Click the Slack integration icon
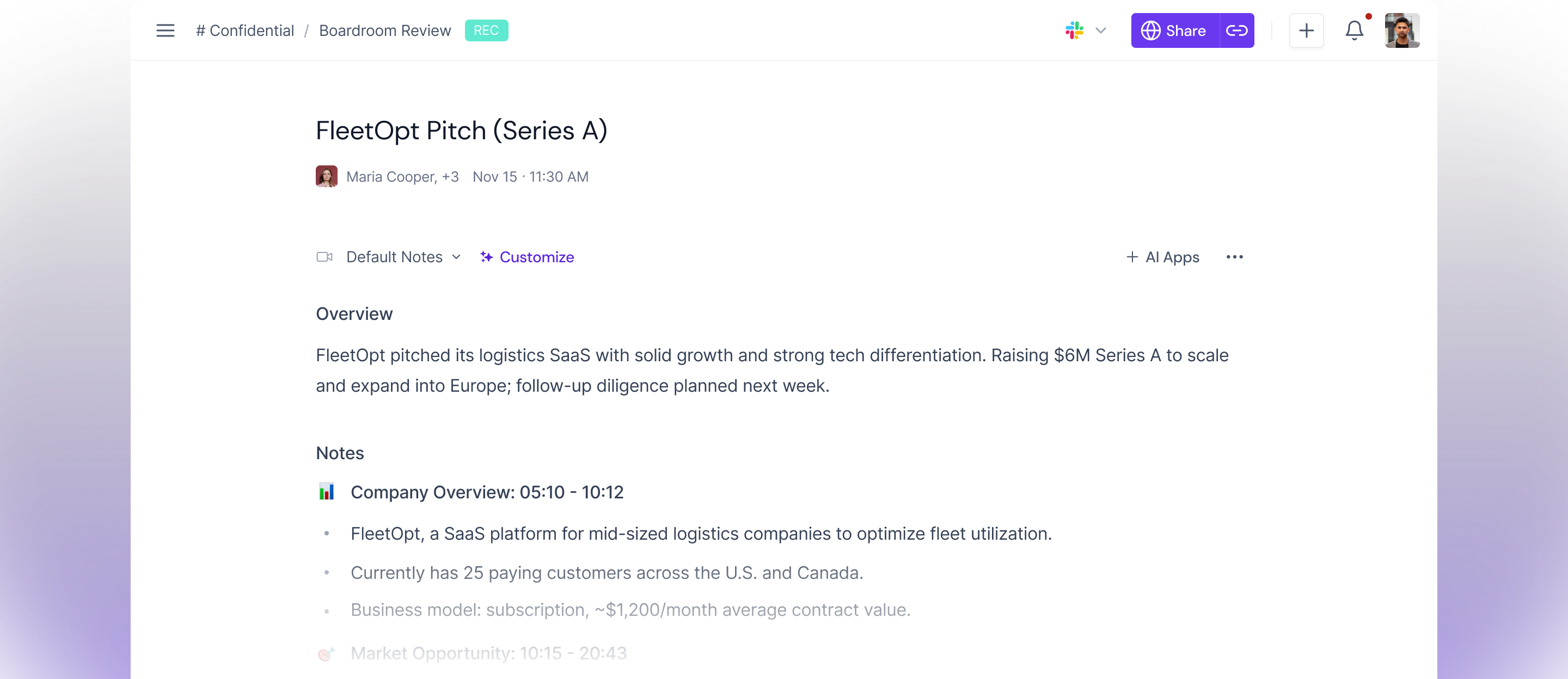 click(1075, 30)
